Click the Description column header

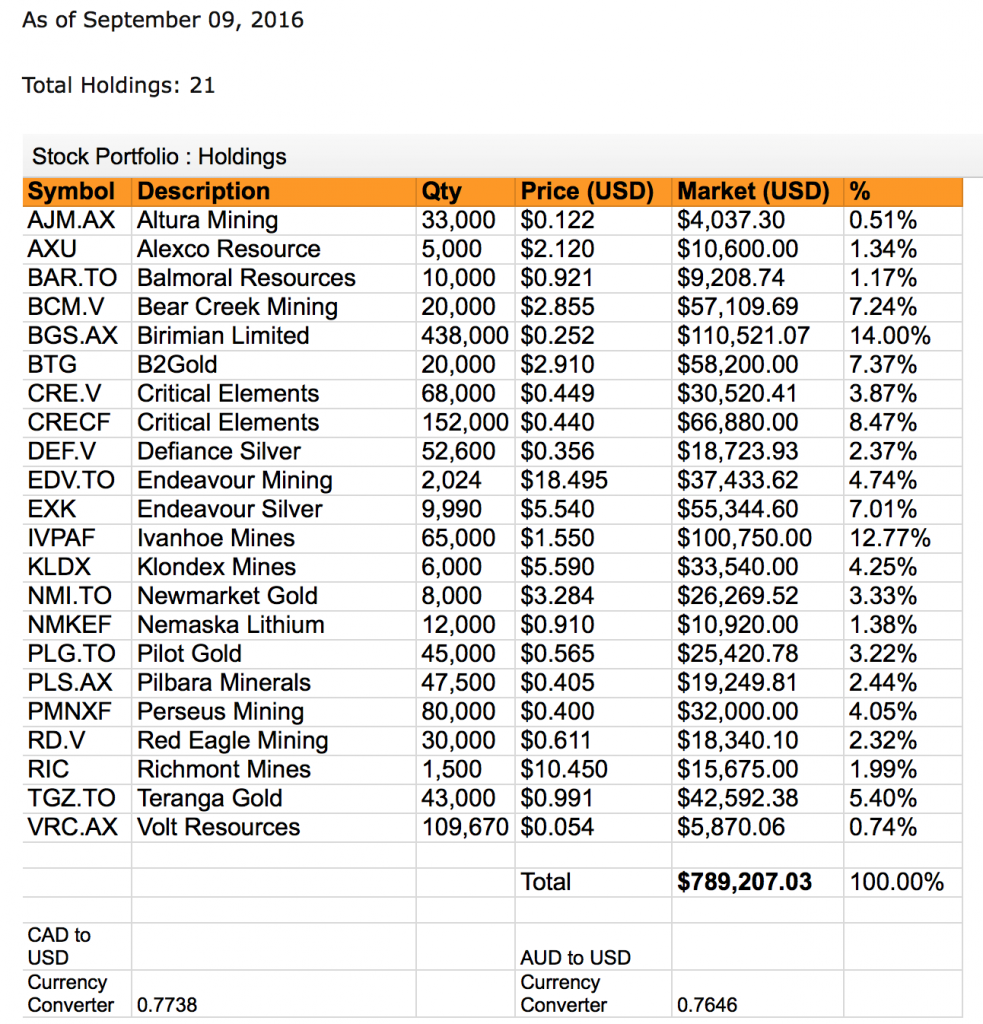point(203,192)
